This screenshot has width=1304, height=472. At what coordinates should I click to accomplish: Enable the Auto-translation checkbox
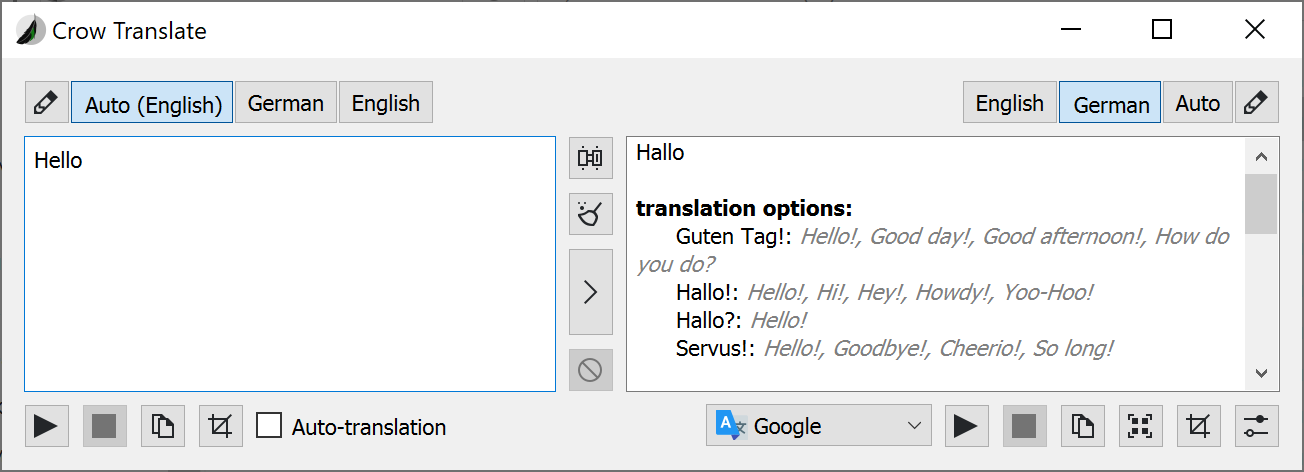click(269, 427)
